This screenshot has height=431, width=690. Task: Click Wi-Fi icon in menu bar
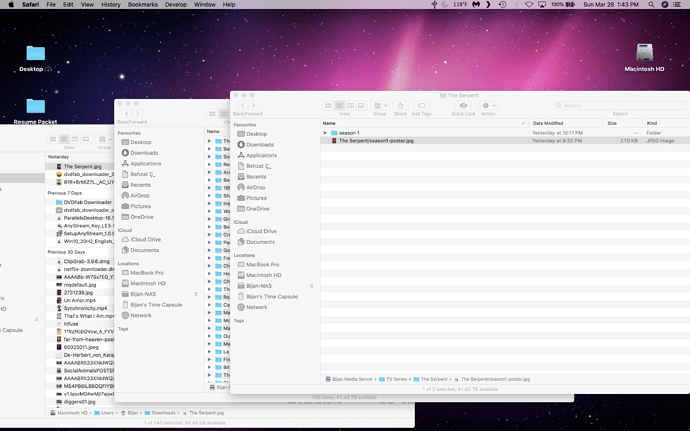529,4
